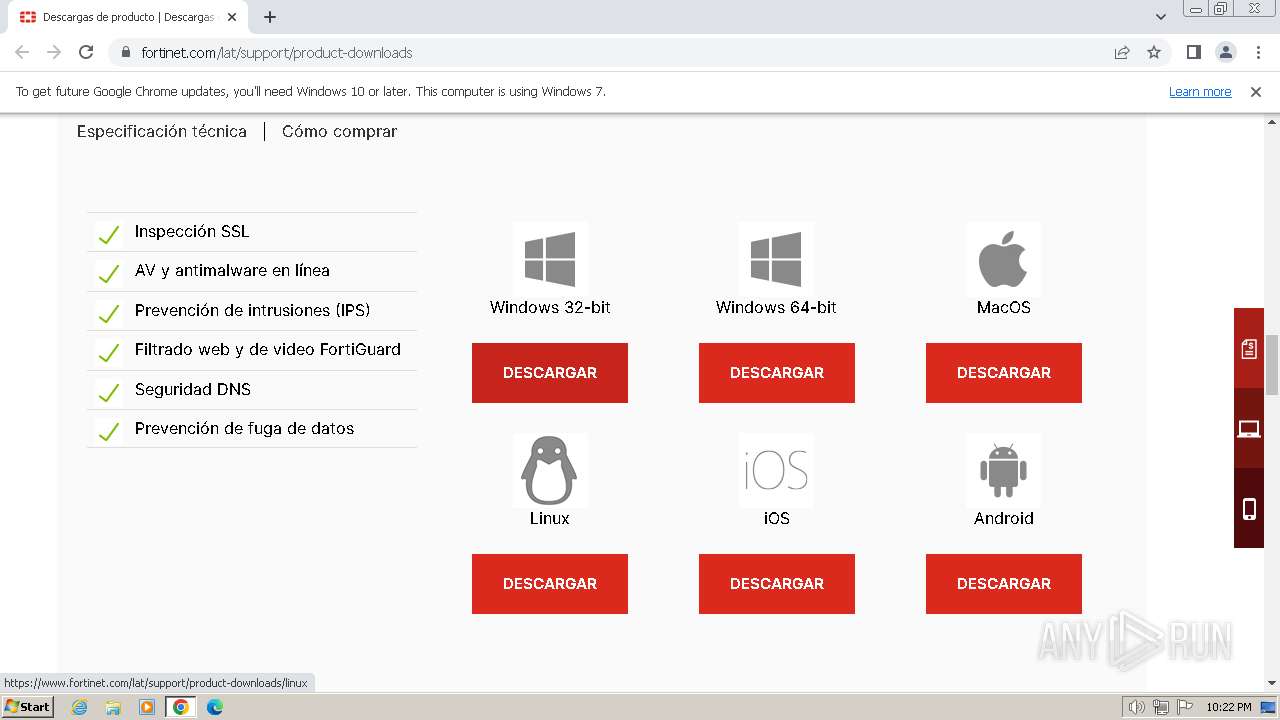Click the page vertical scrollbar thumb
The image size is (1280, 720).
pos(1272,364)
